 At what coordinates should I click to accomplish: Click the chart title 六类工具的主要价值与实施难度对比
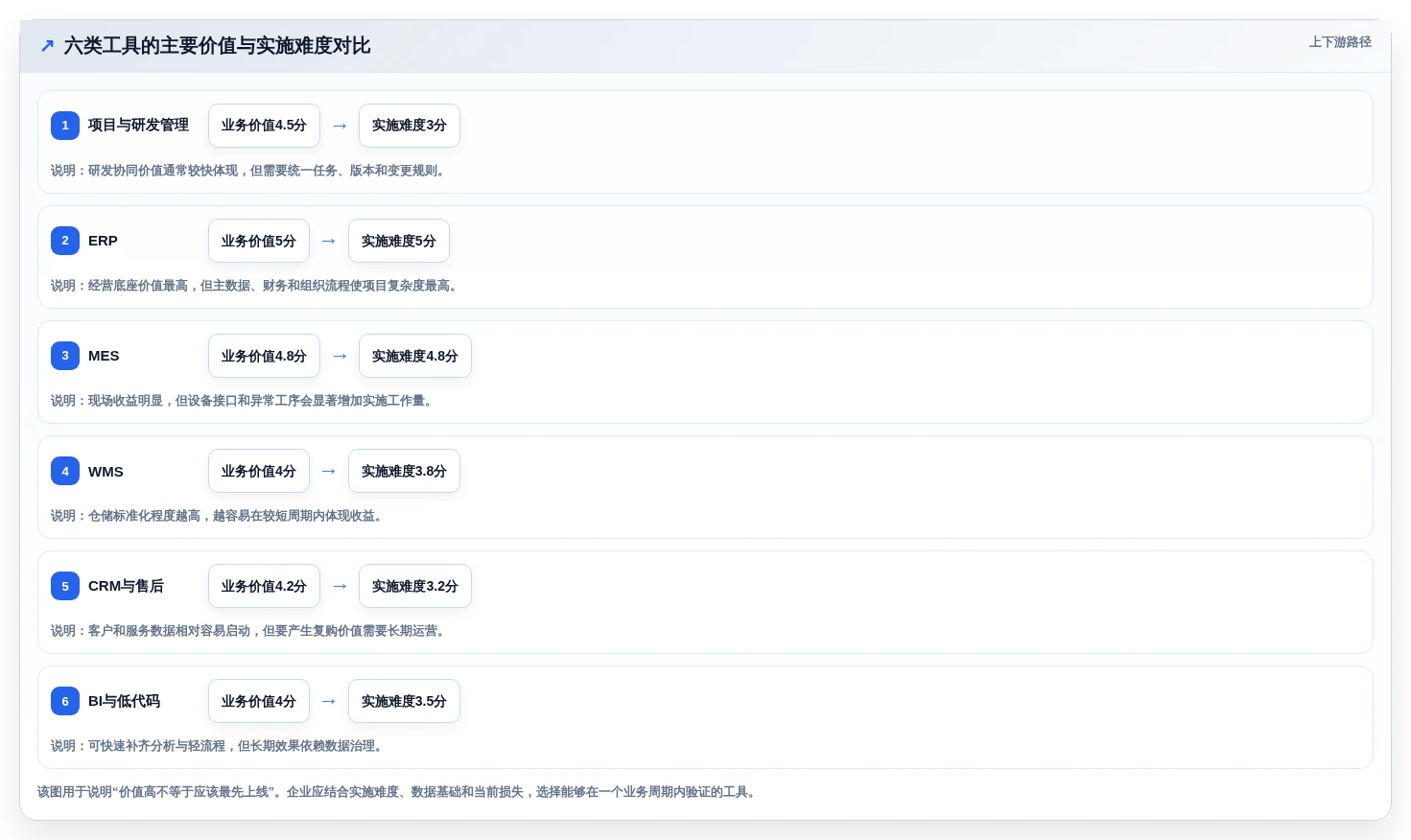click(217, 45)
